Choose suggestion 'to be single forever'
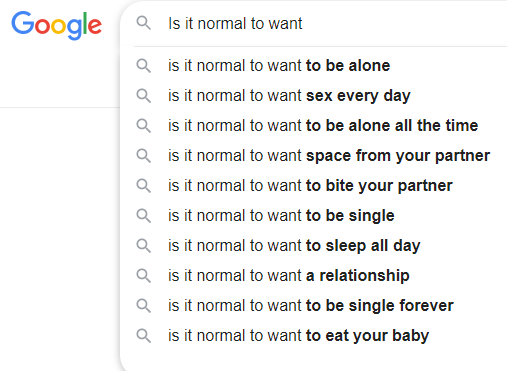The height and width of the screenshot is (371, 507). pos(314,306)
